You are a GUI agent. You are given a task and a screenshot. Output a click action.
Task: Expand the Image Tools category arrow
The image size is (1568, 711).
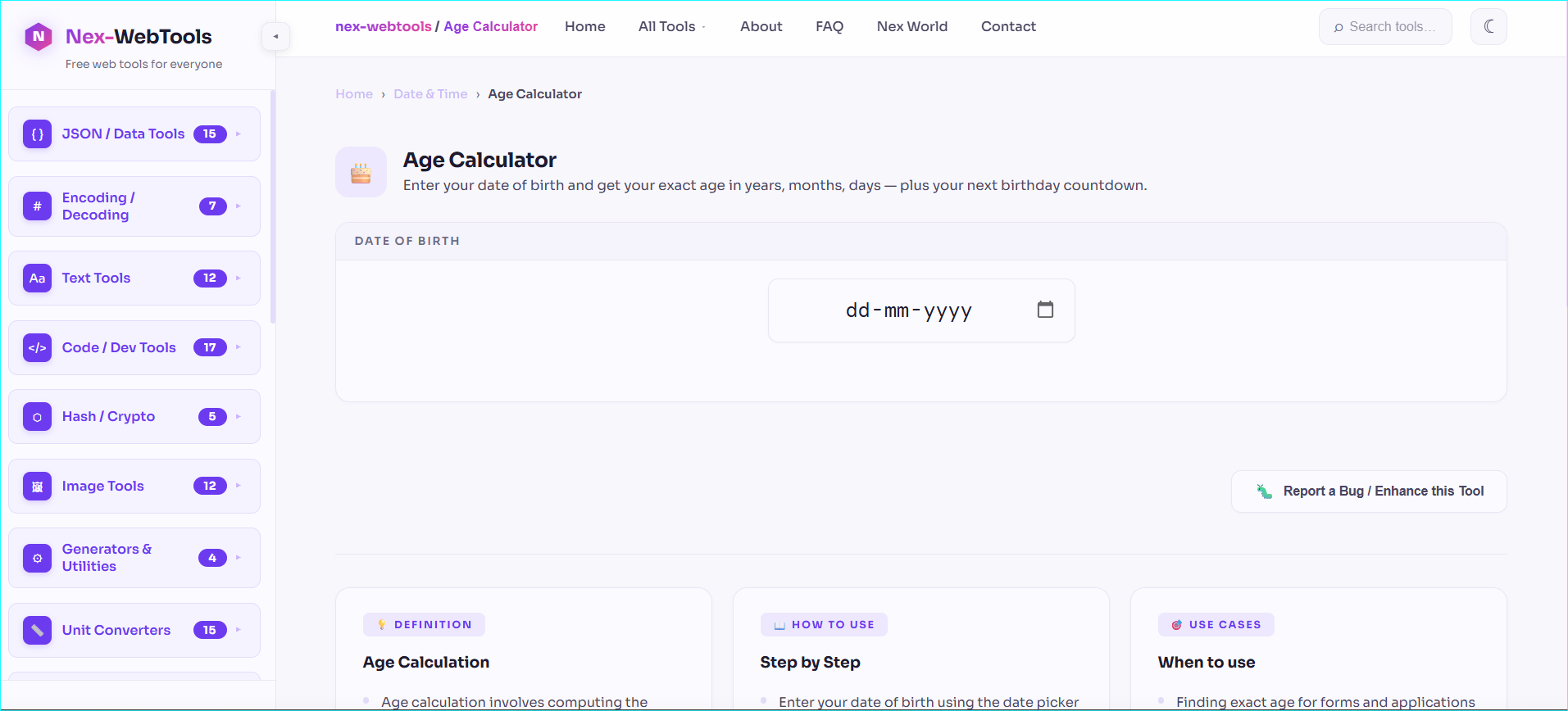[x=239, y=487]
